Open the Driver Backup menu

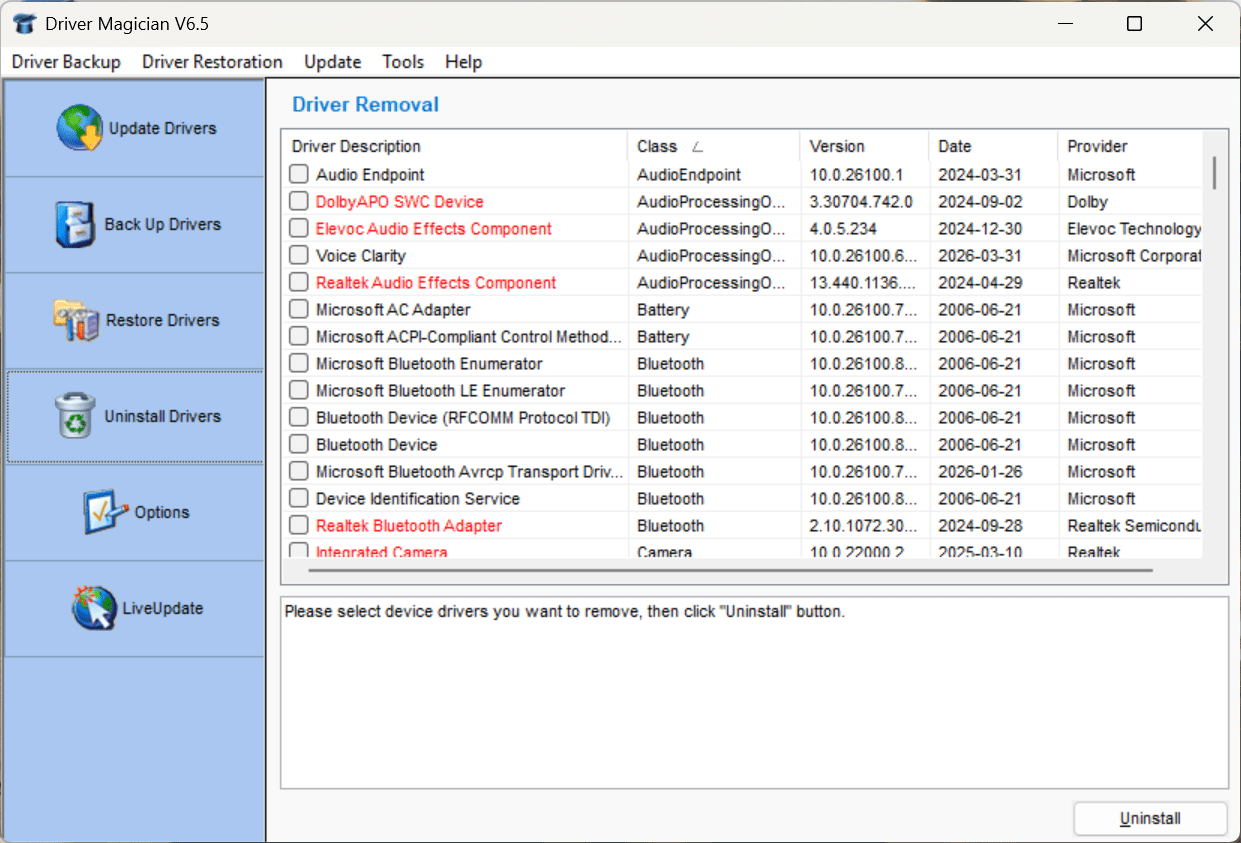66,62
